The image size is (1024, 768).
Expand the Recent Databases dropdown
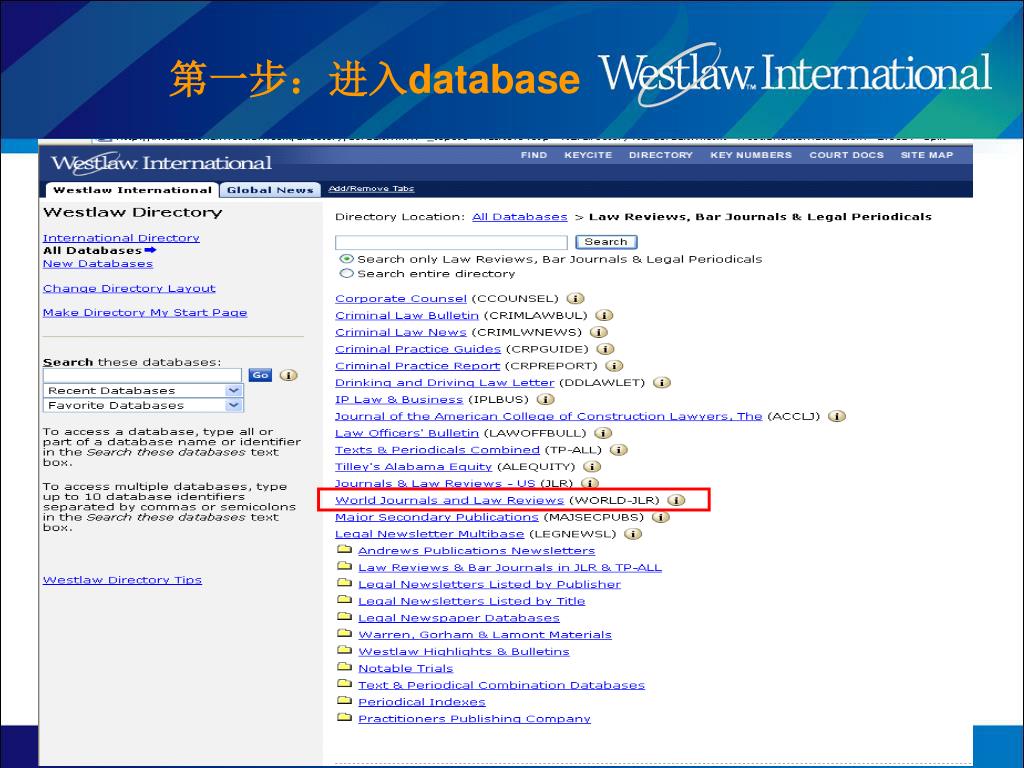(x=233, y=391)
